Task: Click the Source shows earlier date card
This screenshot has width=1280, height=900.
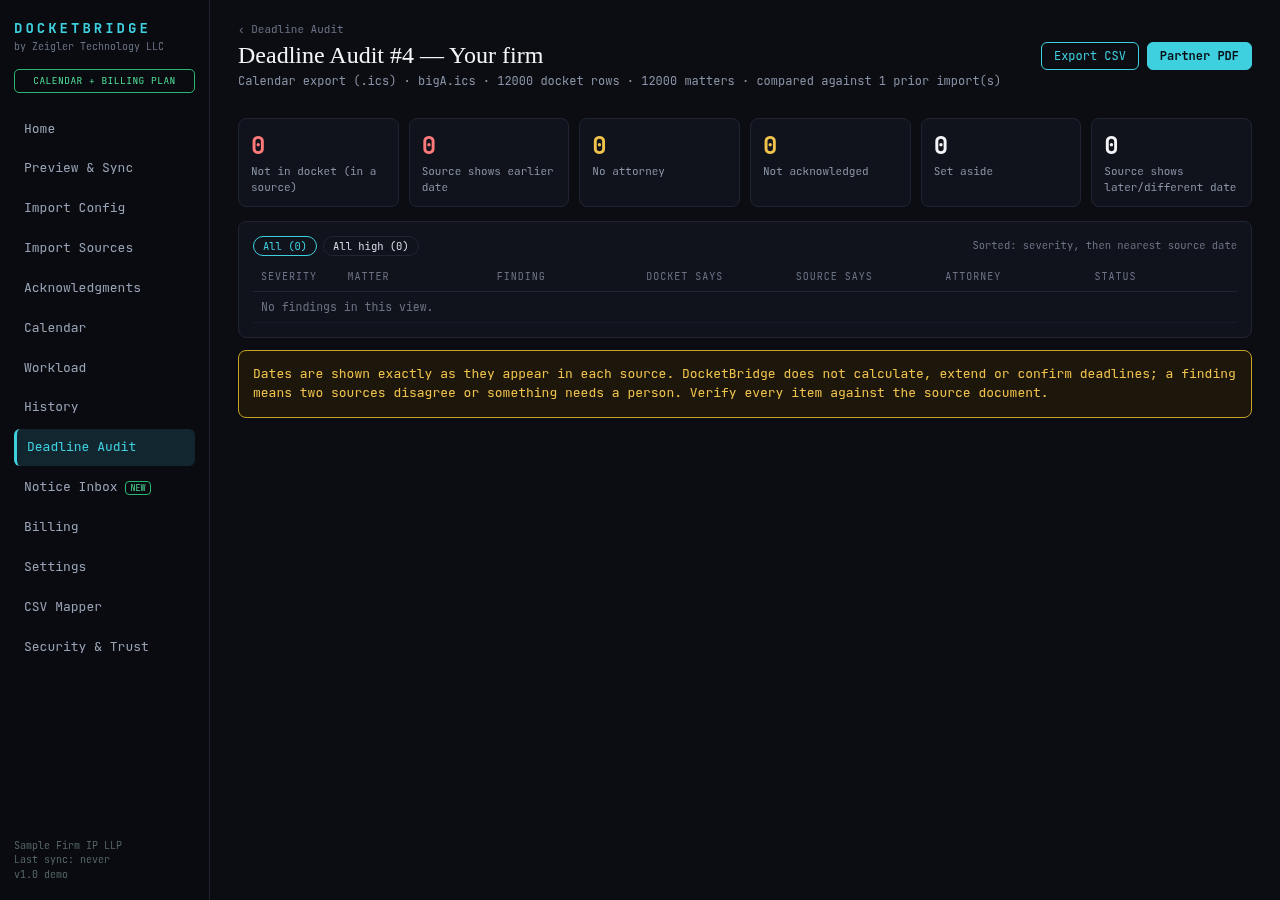Action: pos(489,163)
